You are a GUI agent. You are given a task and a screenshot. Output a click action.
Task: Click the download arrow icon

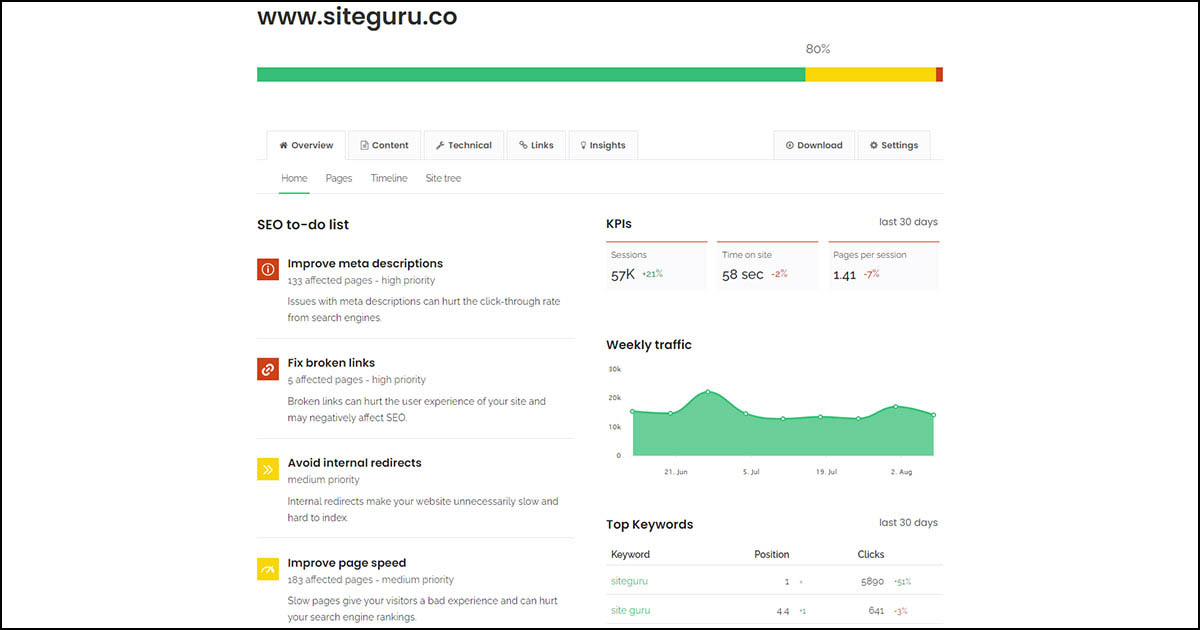pyautogui.click(x=790, y=145)
